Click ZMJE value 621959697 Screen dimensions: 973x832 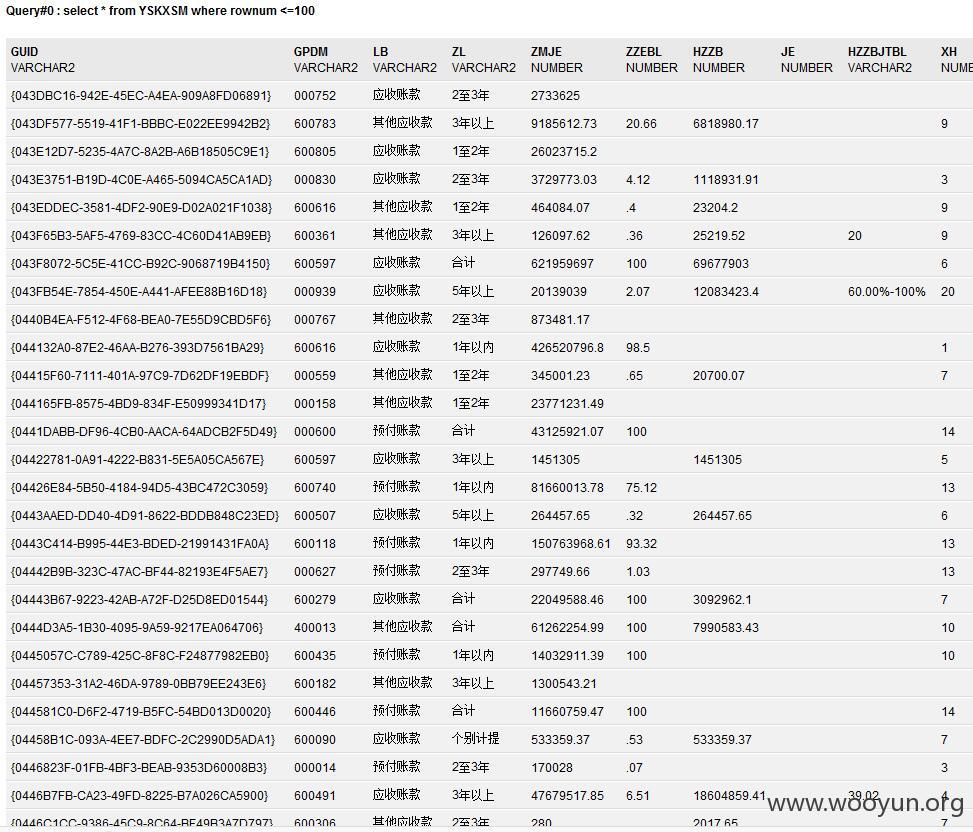(x=562, y=264)
